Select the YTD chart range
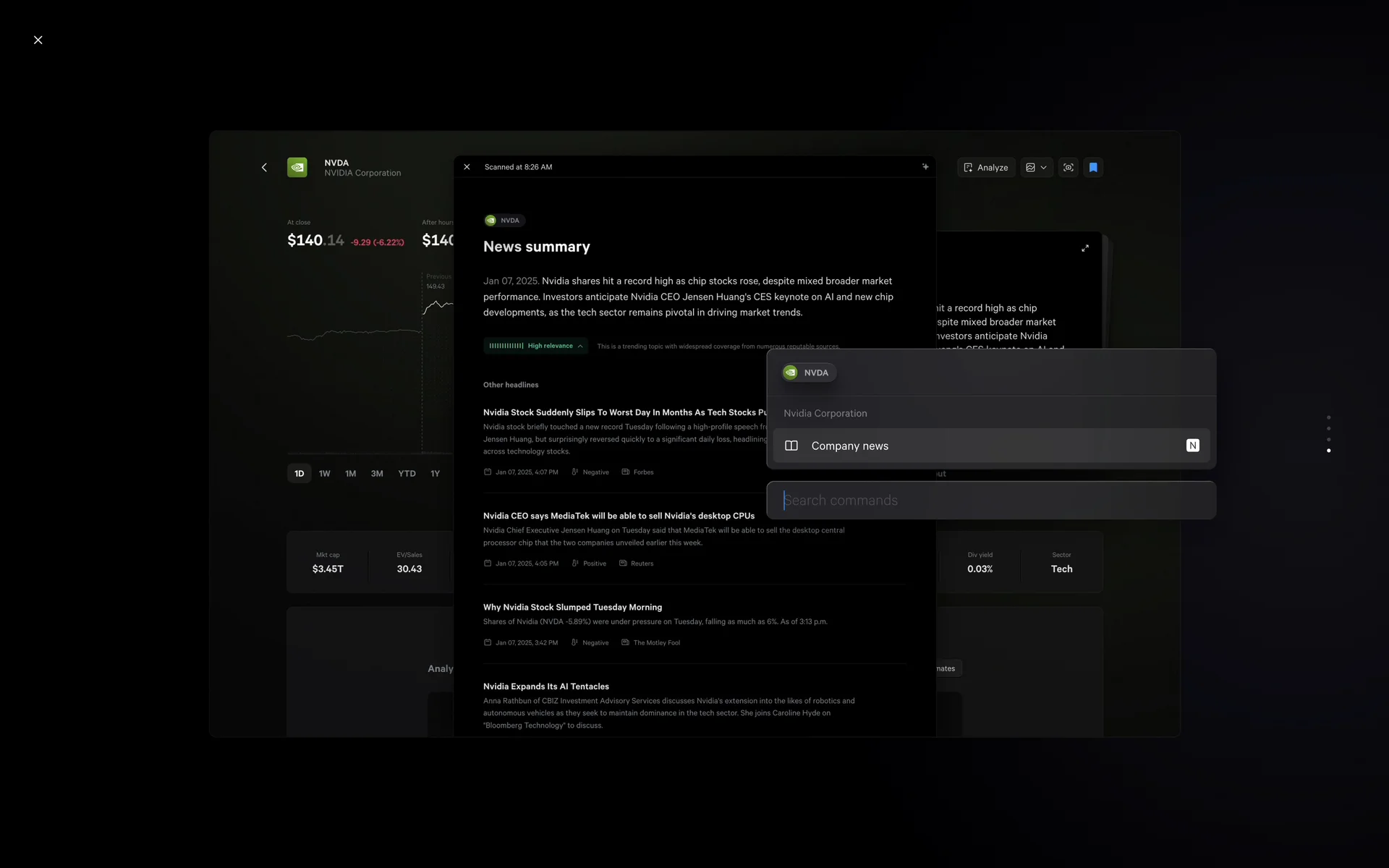 point(407,474)
